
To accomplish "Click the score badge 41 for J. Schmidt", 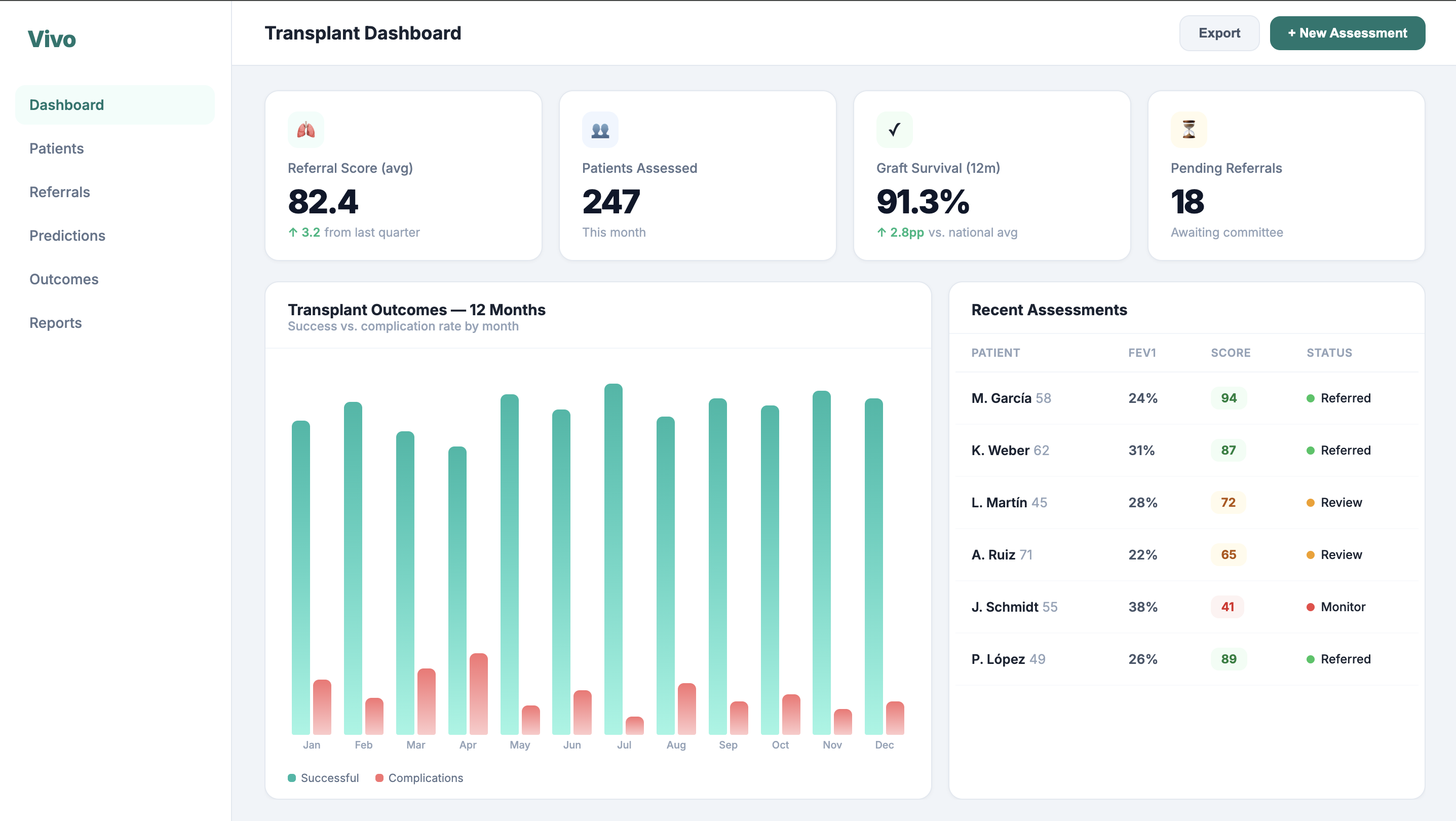I will coord(1228,607).
